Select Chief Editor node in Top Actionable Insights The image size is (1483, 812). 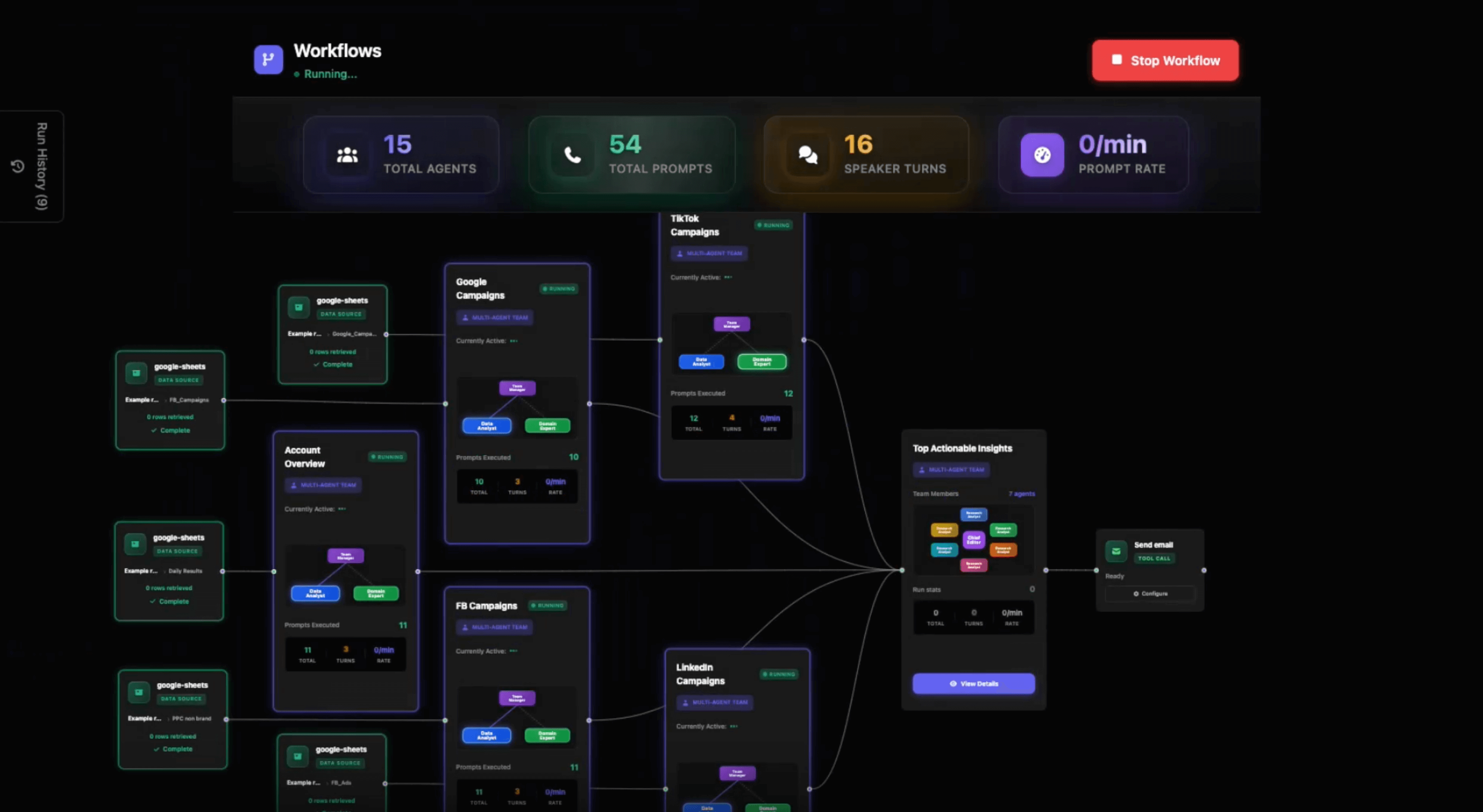[973, 540]
